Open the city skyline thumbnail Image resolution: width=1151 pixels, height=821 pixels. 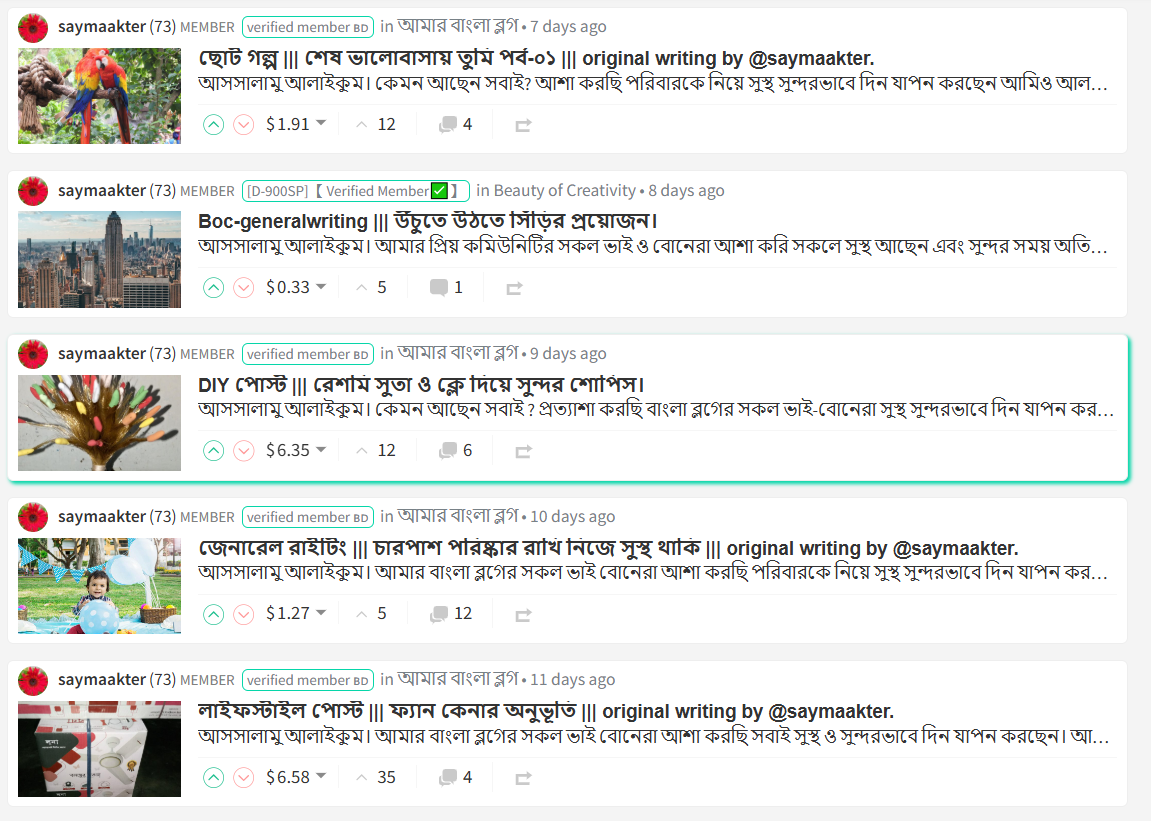[x=99, y=259]
